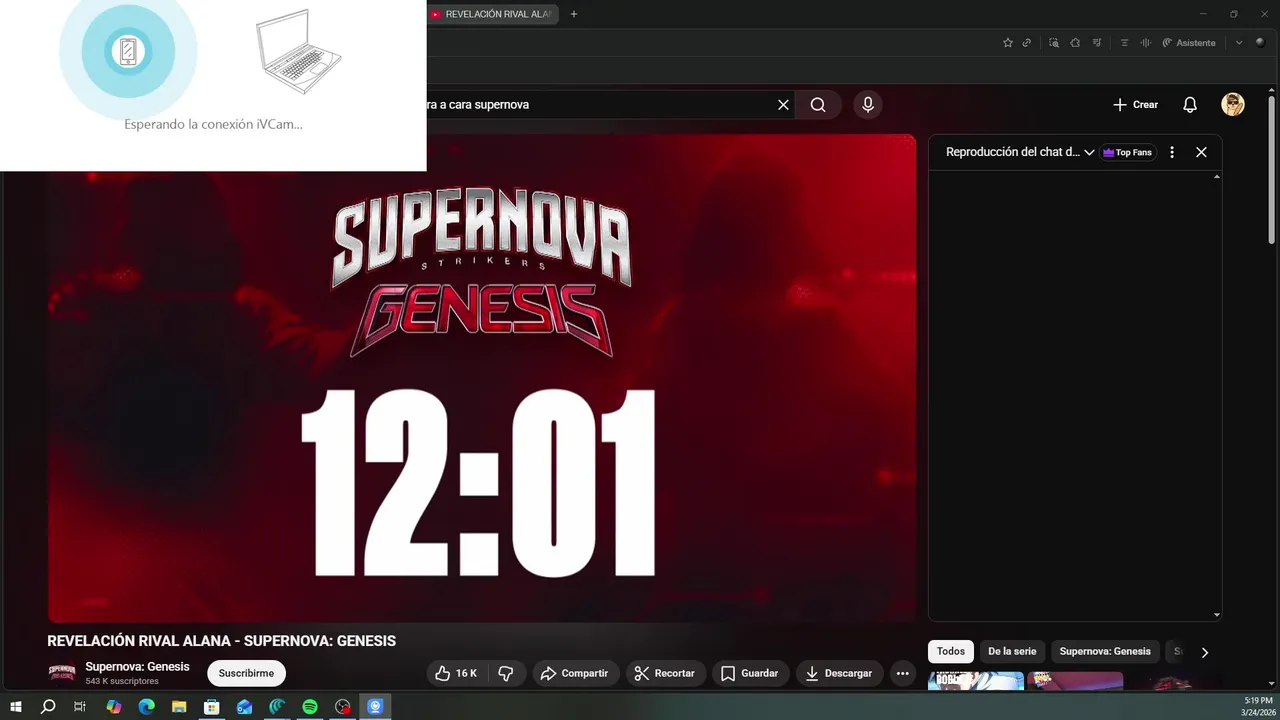Viewport: 1280px width, 720px height.
Task: Open the media playlist music-note icon
Action: (1097, 43)
